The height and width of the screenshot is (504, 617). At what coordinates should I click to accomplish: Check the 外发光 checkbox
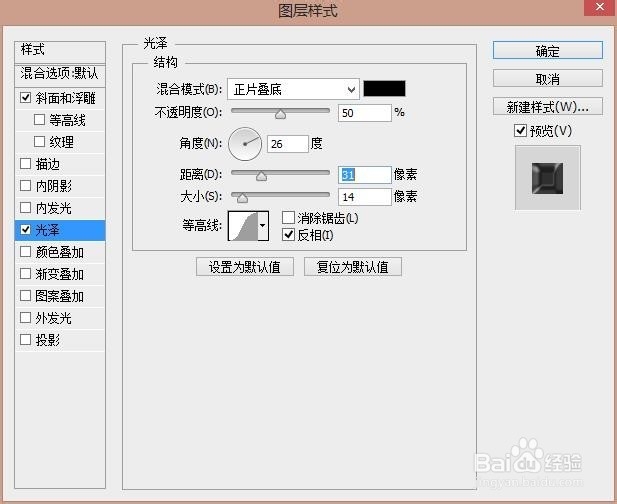[26, 318]
